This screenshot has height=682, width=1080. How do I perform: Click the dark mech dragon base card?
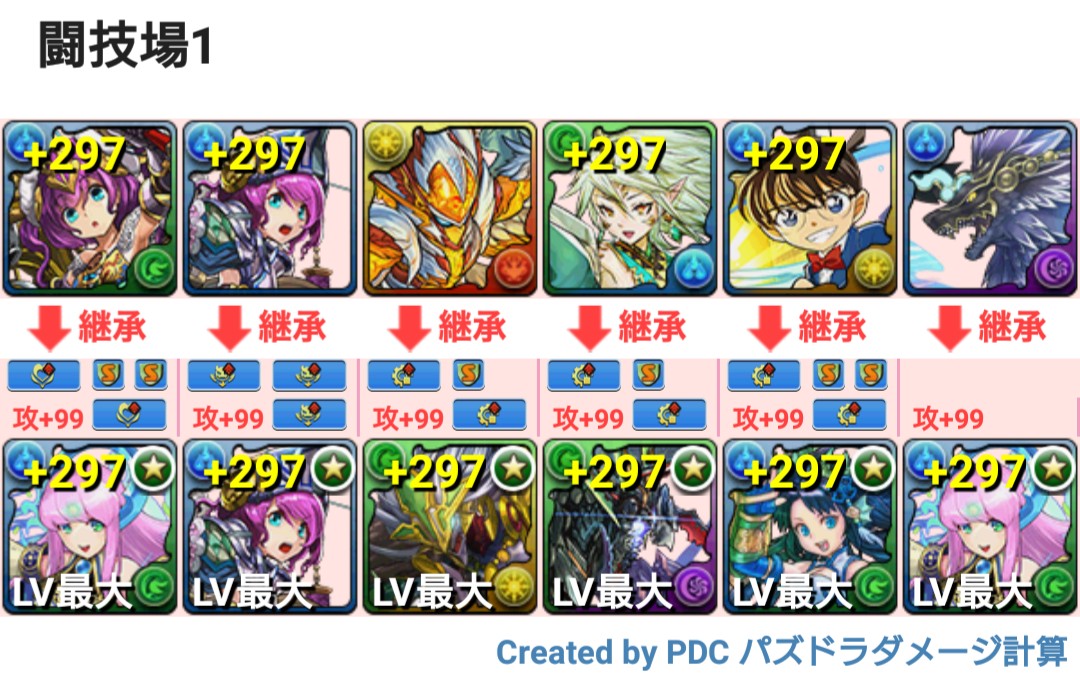point(630,527)
